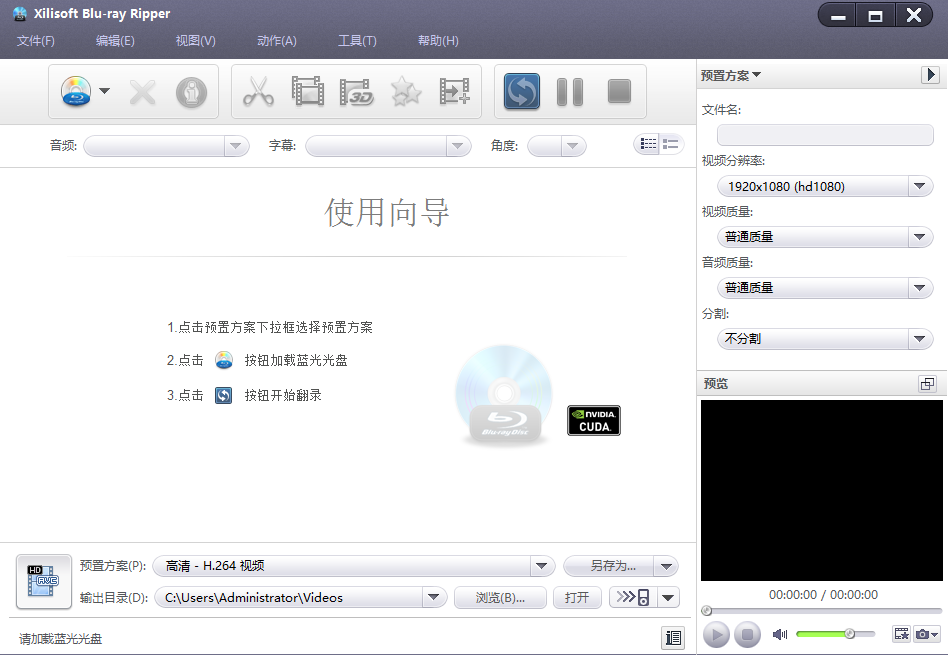The image size is (948, 655).
Task: Open the 音频质量 dropdown
Action: click(825, 288)
